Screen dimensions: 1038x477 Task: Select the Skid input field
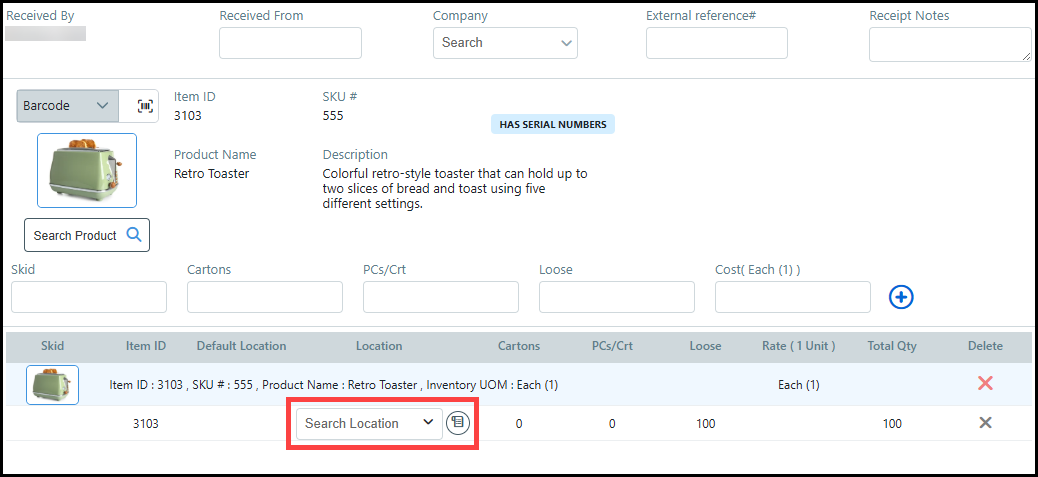(x=89, y=297)
